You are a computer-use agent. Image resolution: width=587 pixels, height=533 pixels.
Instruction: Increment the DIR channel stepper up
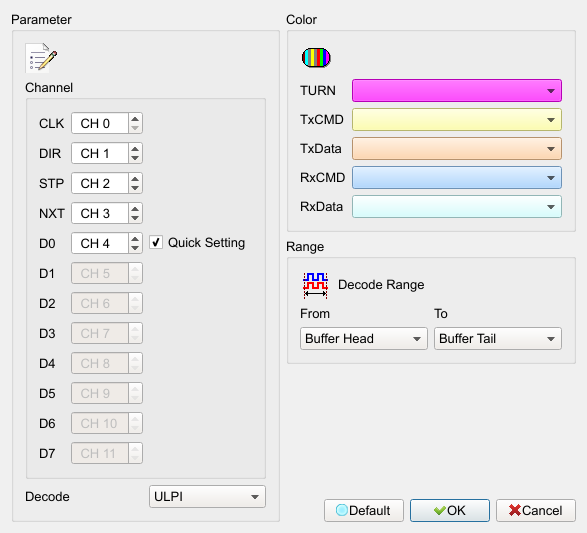point(135,148)
